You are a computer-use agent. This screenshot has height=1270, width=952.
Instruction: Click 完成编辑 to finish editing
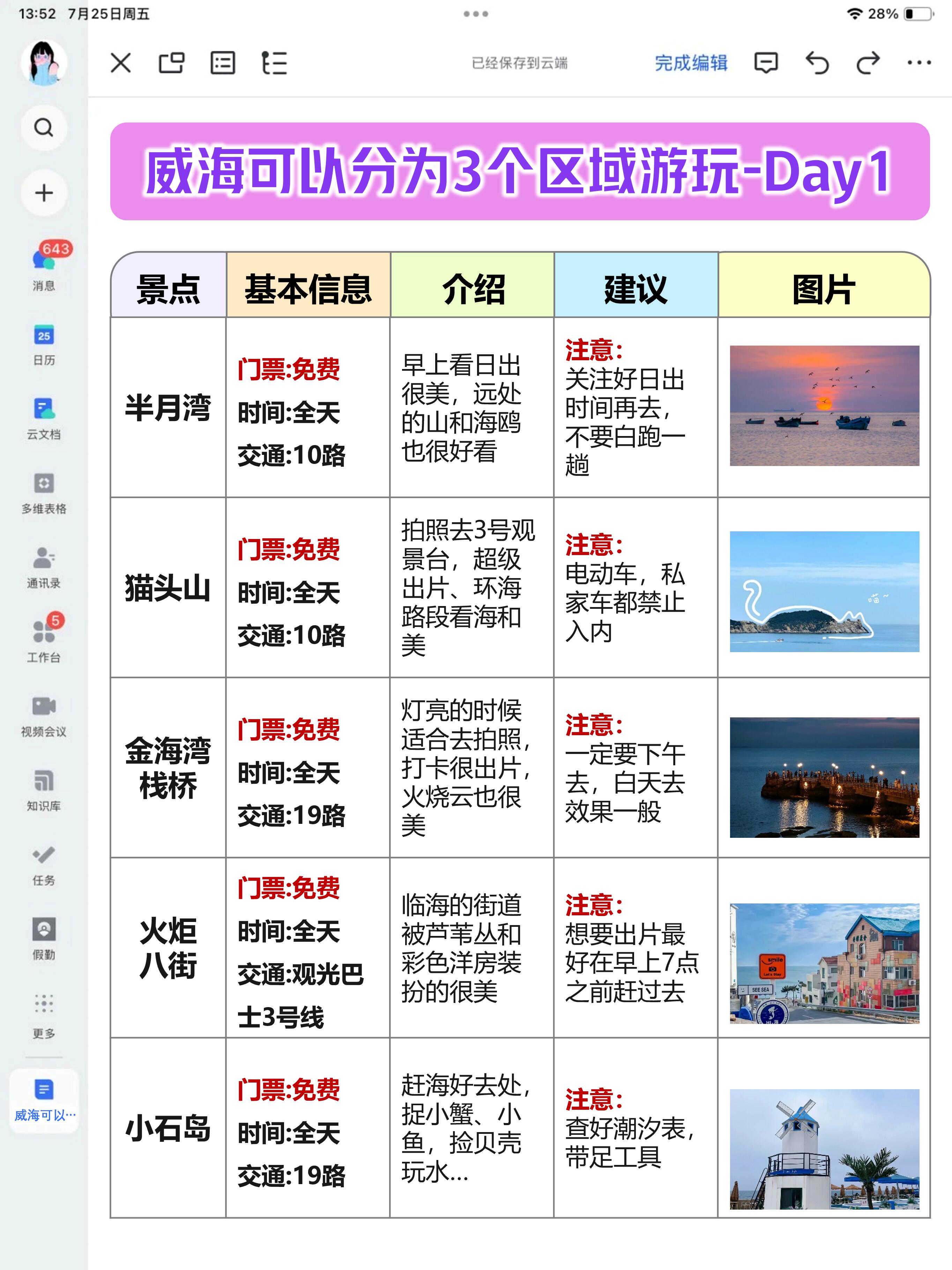click(x=691, y=62)
